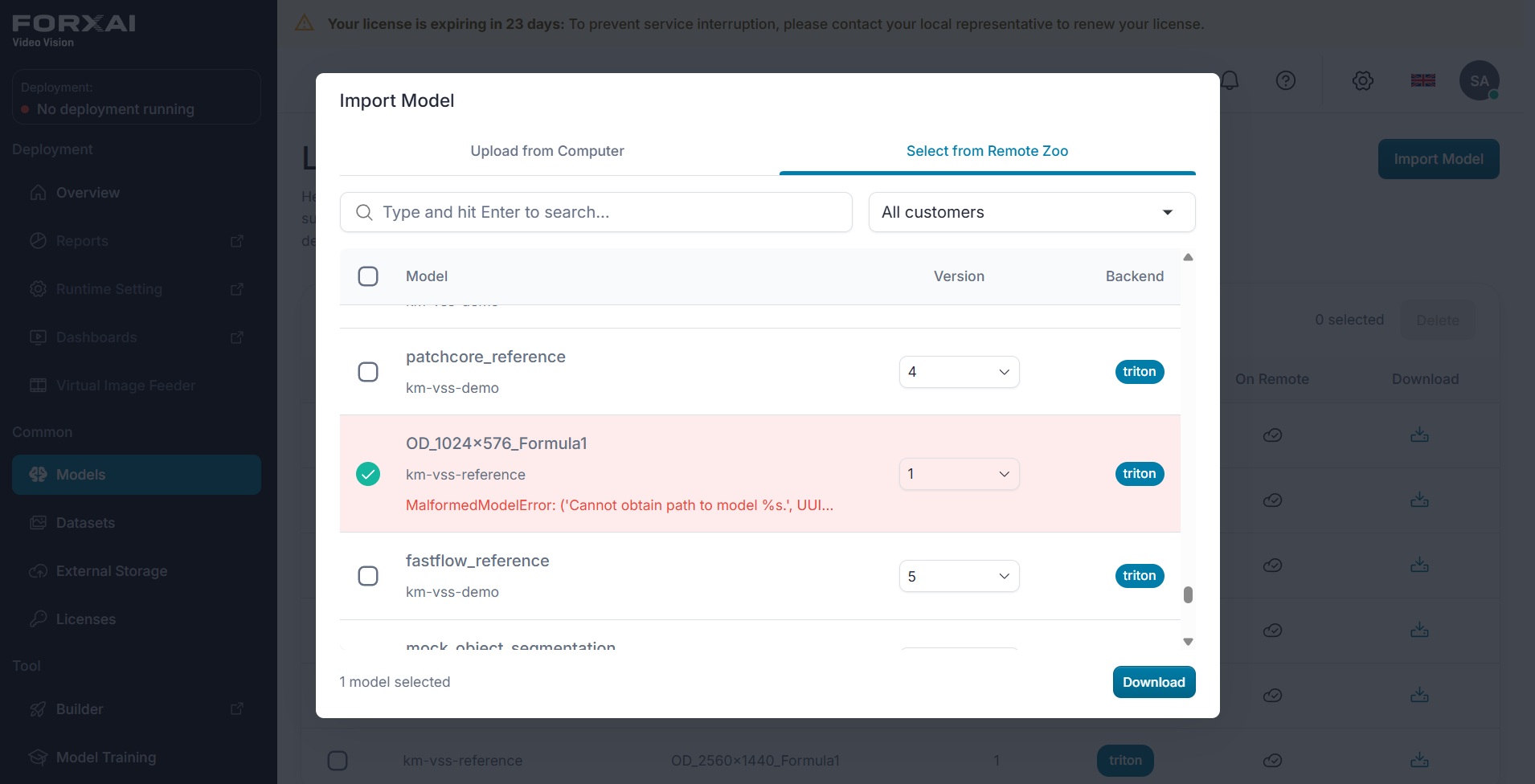
Task: Click the Delete button behind dialog
Action: click(x=1438, y=320)
